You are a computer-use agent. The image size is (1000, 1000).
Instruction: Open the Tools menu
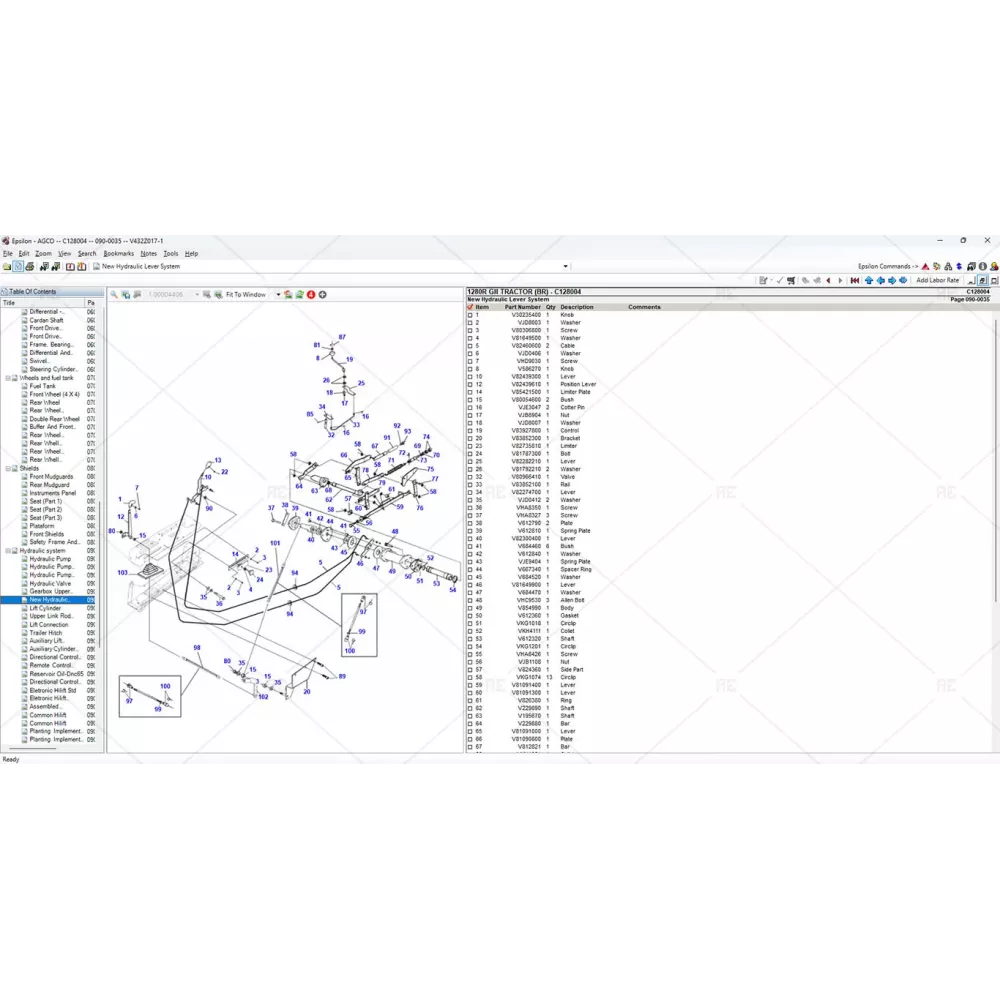[171, 254]
